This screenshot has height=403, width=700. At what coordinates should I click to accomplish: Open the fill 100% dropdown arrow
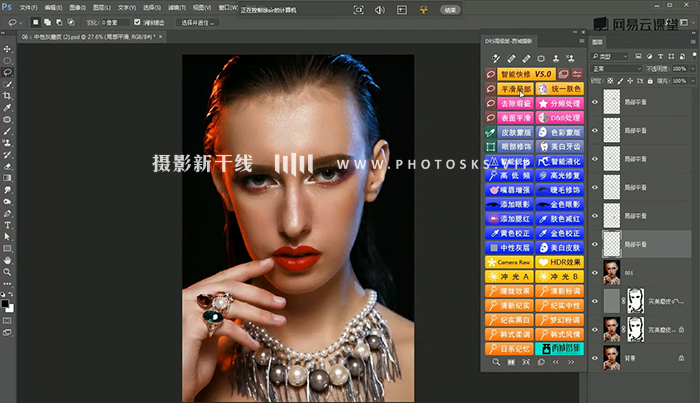(x=693, y=81)
